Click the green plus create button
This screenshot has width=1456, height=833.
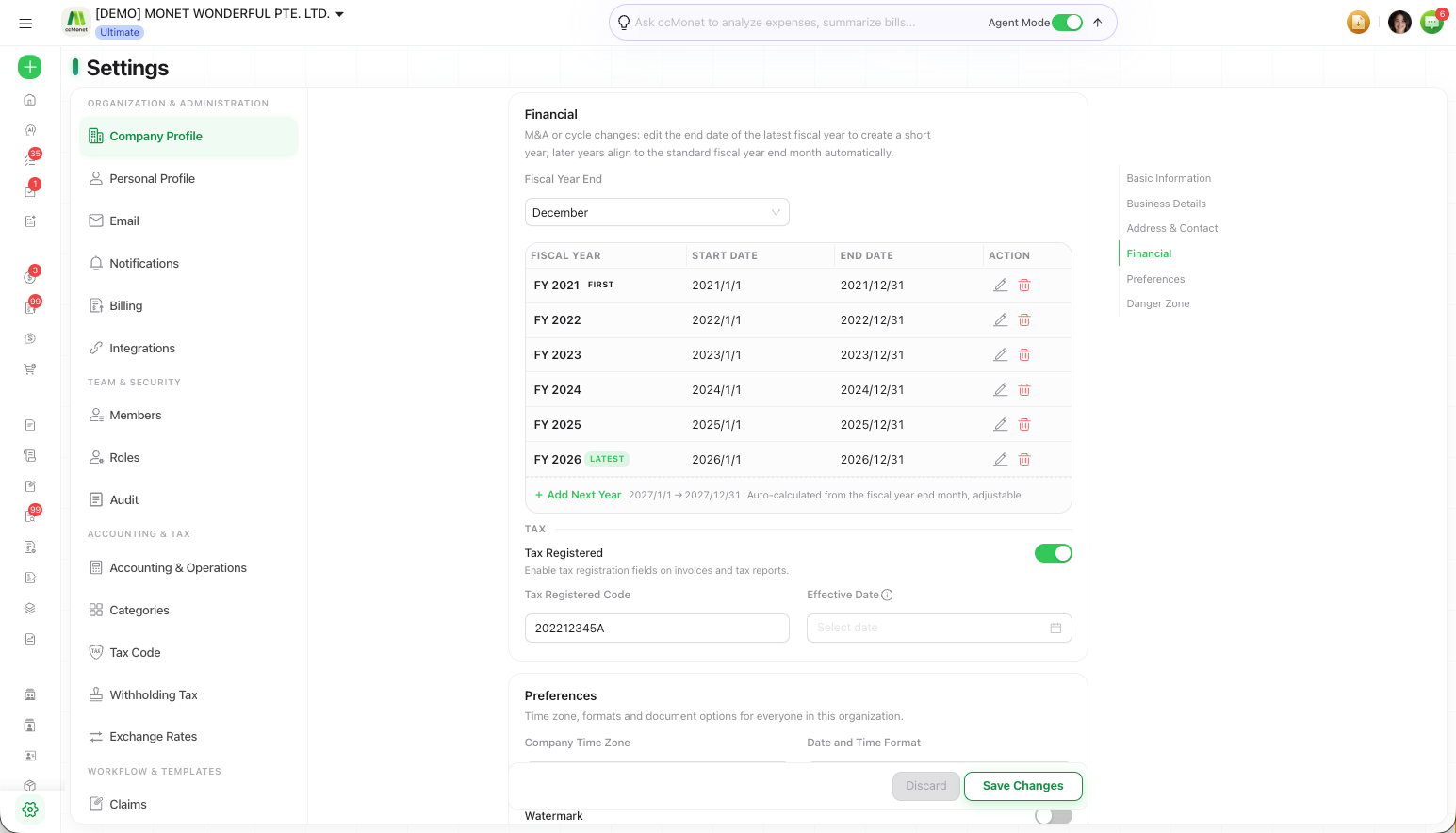pyautogui.click(x=30, y=67)
